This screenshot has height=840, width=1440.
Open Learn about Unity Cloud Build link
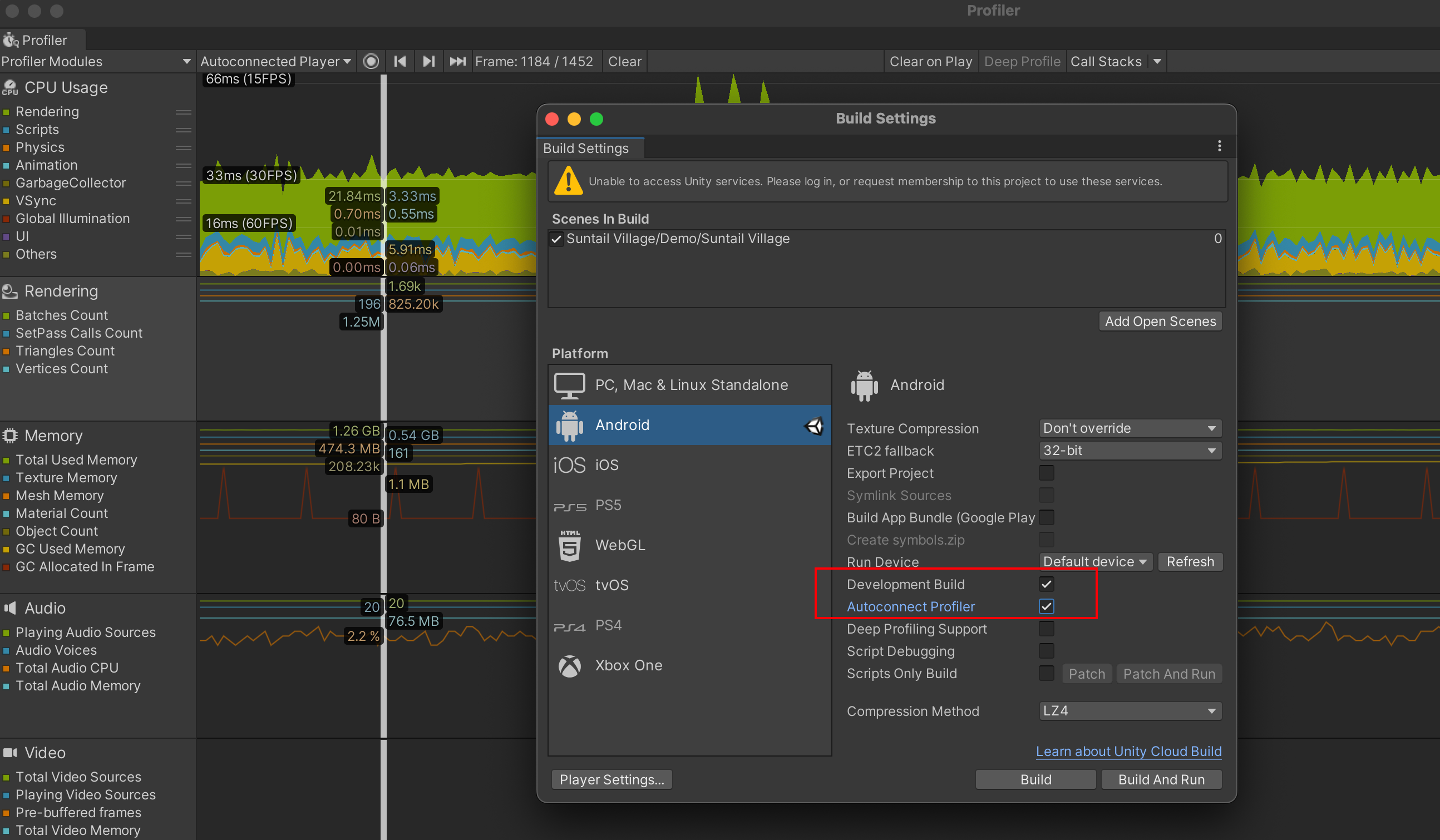pyautogui.click(x=1128, y=751)
